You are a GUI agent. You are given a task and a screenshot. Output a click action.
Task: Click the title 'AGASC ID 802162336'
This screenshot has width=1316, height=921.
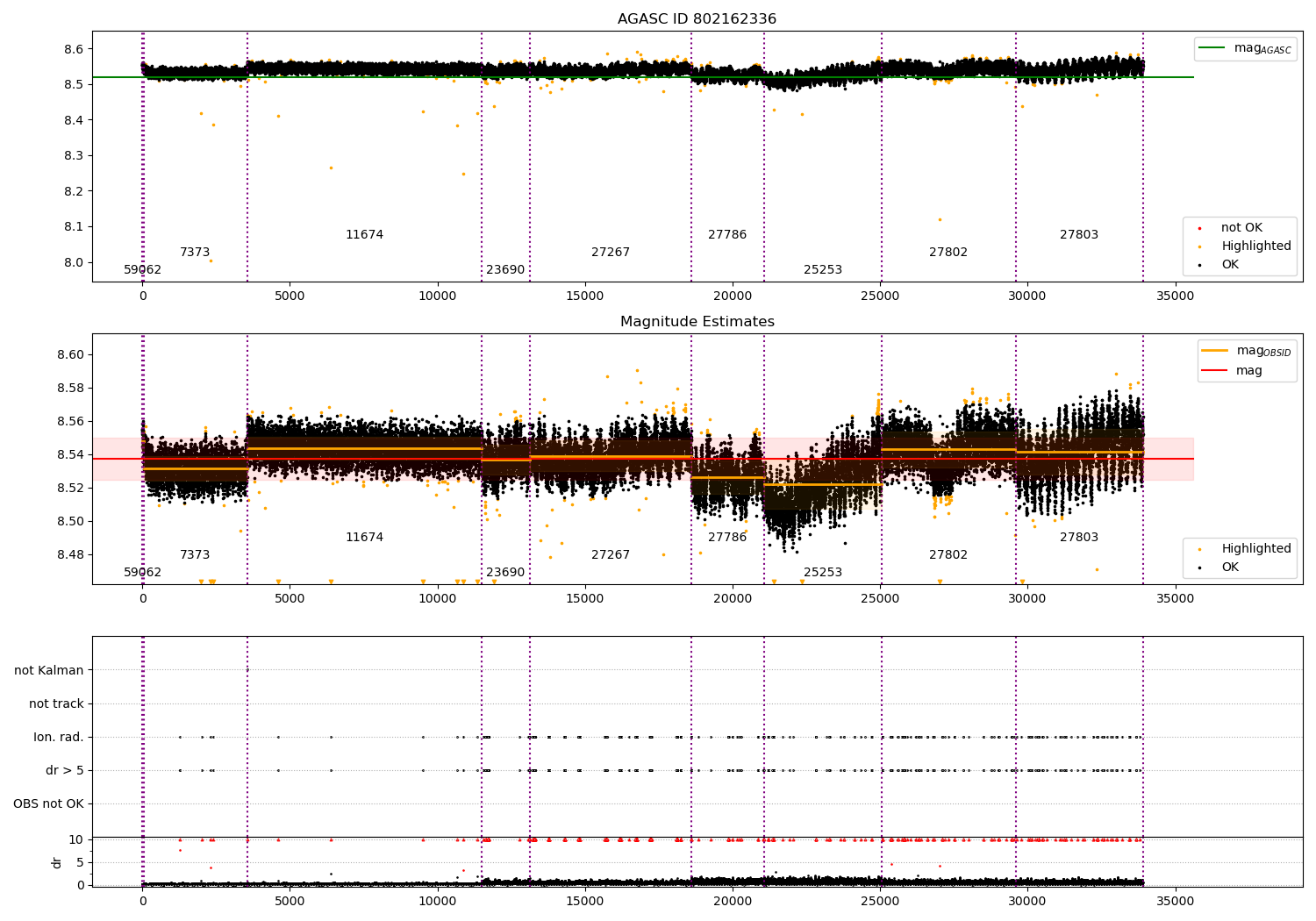coord(697,19)
